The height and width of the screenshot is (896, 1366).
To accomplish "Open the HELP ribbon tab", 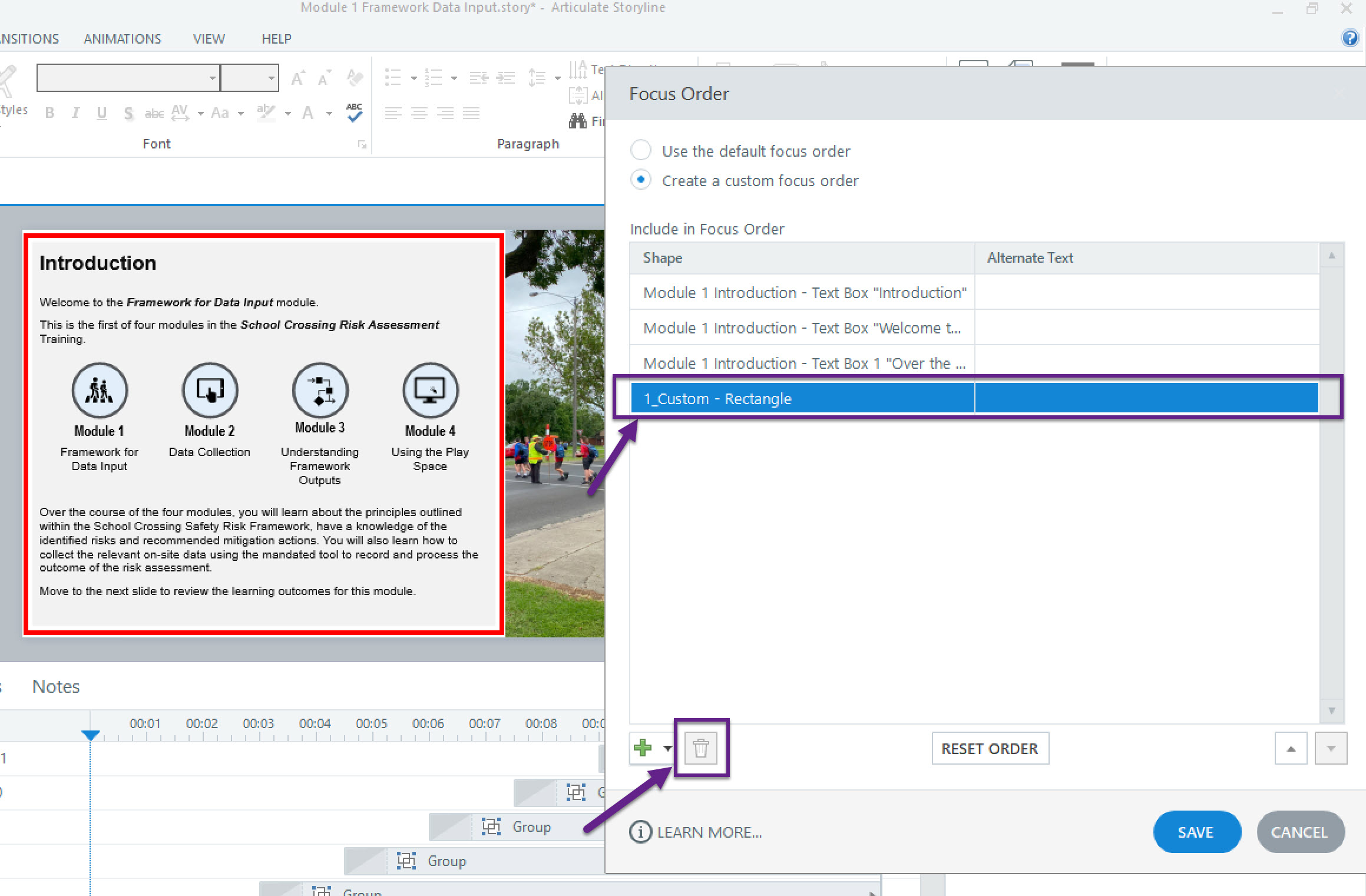I will tap(276, 39).
